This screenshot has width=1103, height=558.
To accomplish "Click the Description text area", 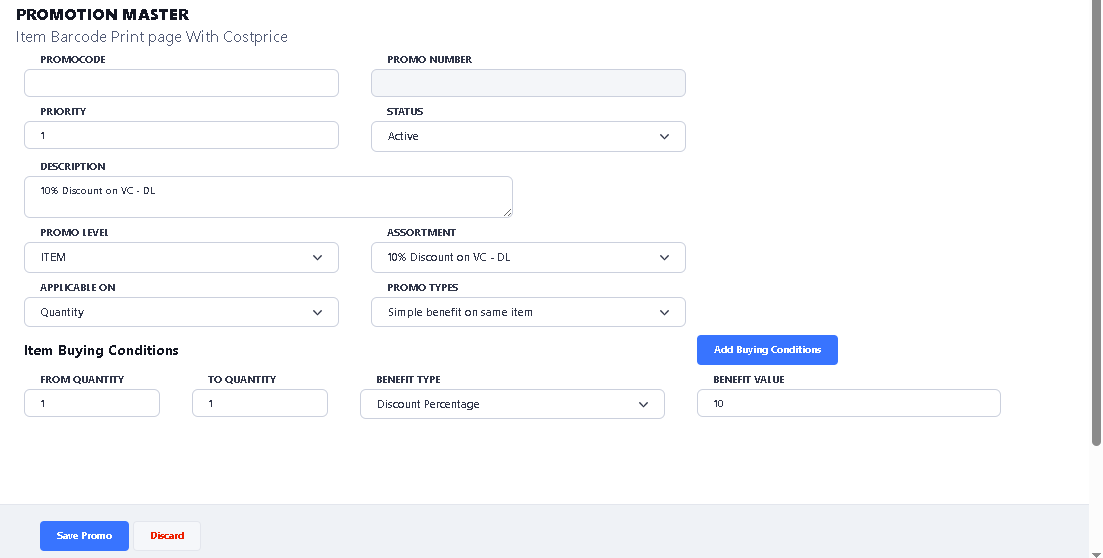I will pos(268,197).
